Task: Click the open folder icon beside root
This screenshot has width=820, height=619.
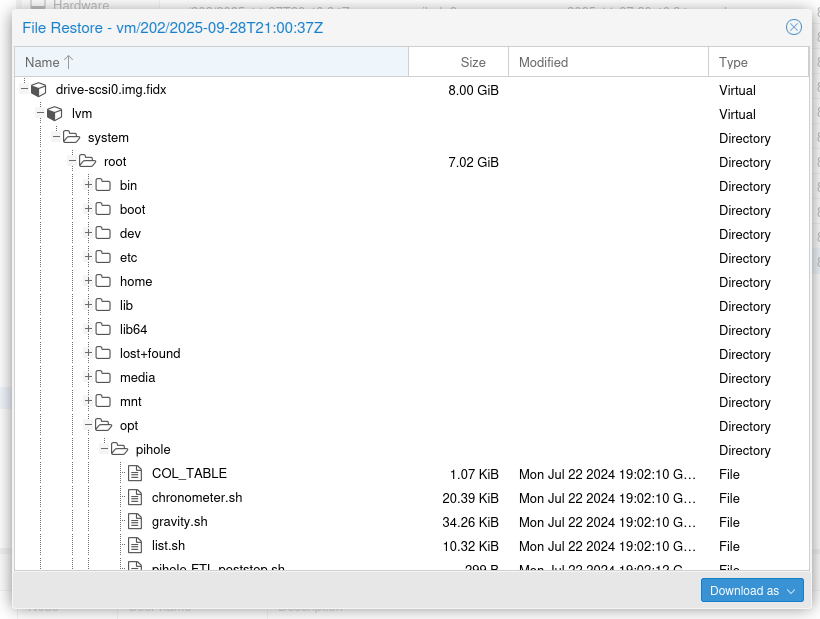Action: 88,161
